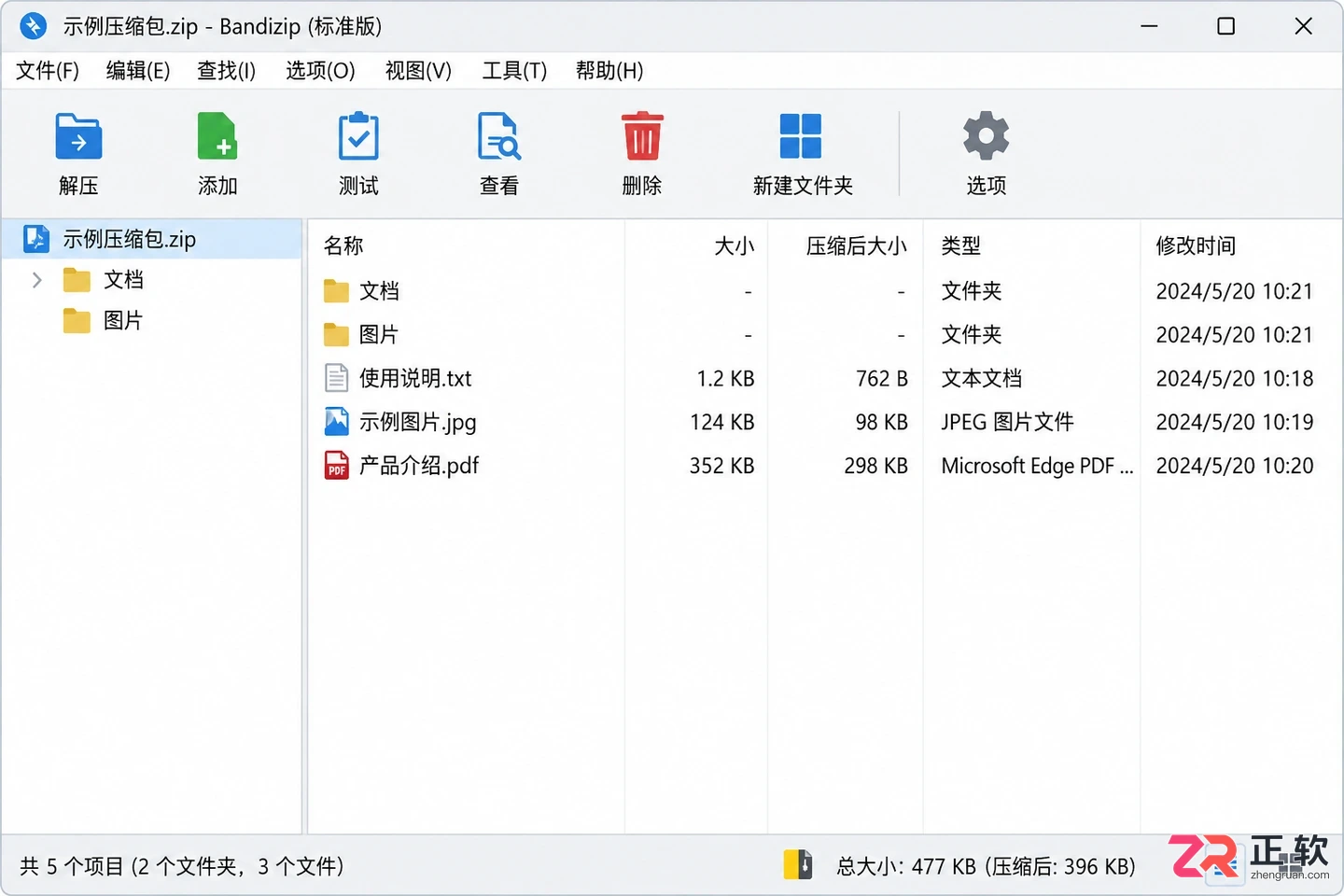Sort by the 修改时间 column header
Viewport: 1344px width, 896px height.
(x=1196, y=245)
